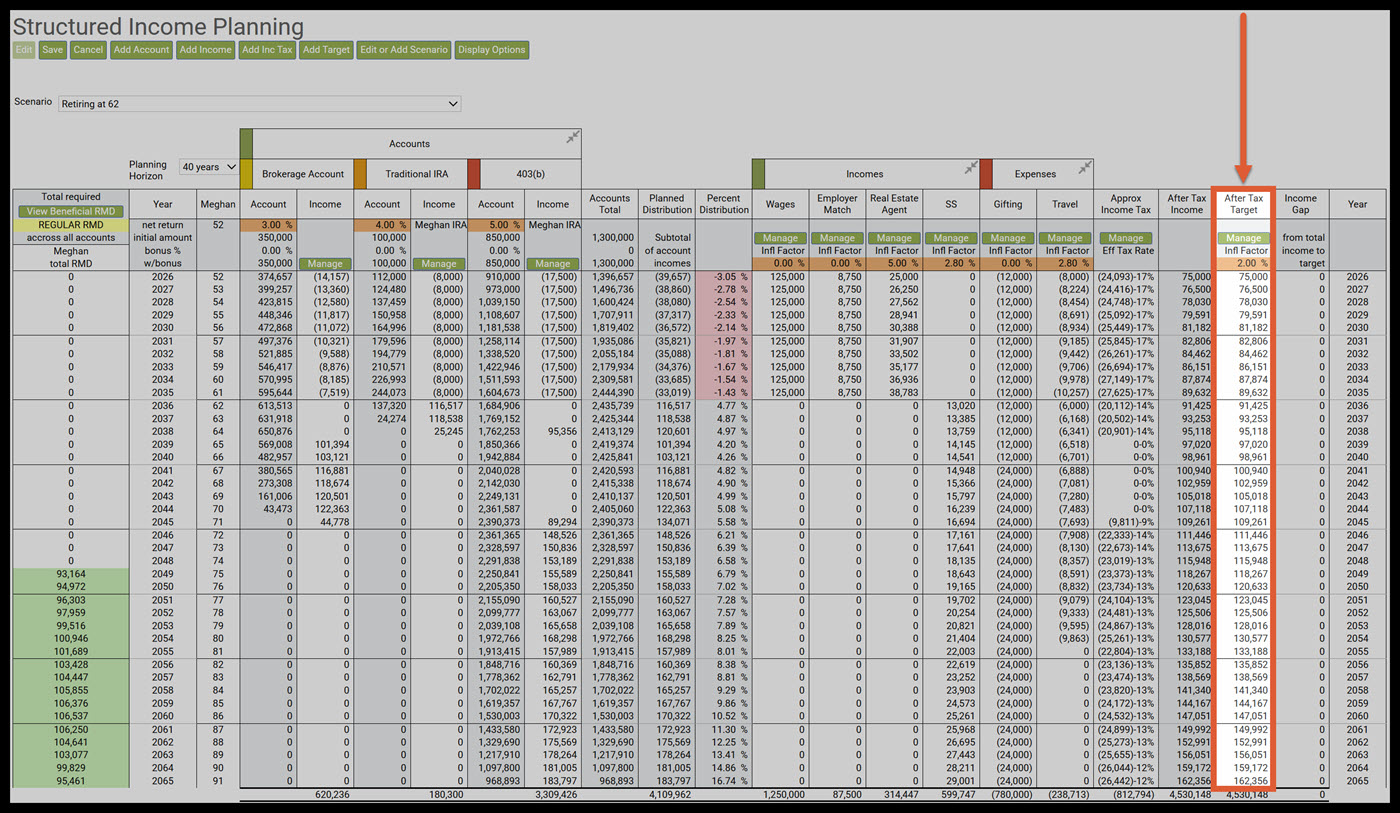Edit Real Estate Agent 5.00 % inflation factor
This screenshot has width=1400, height=813.
tap(894, 264)
